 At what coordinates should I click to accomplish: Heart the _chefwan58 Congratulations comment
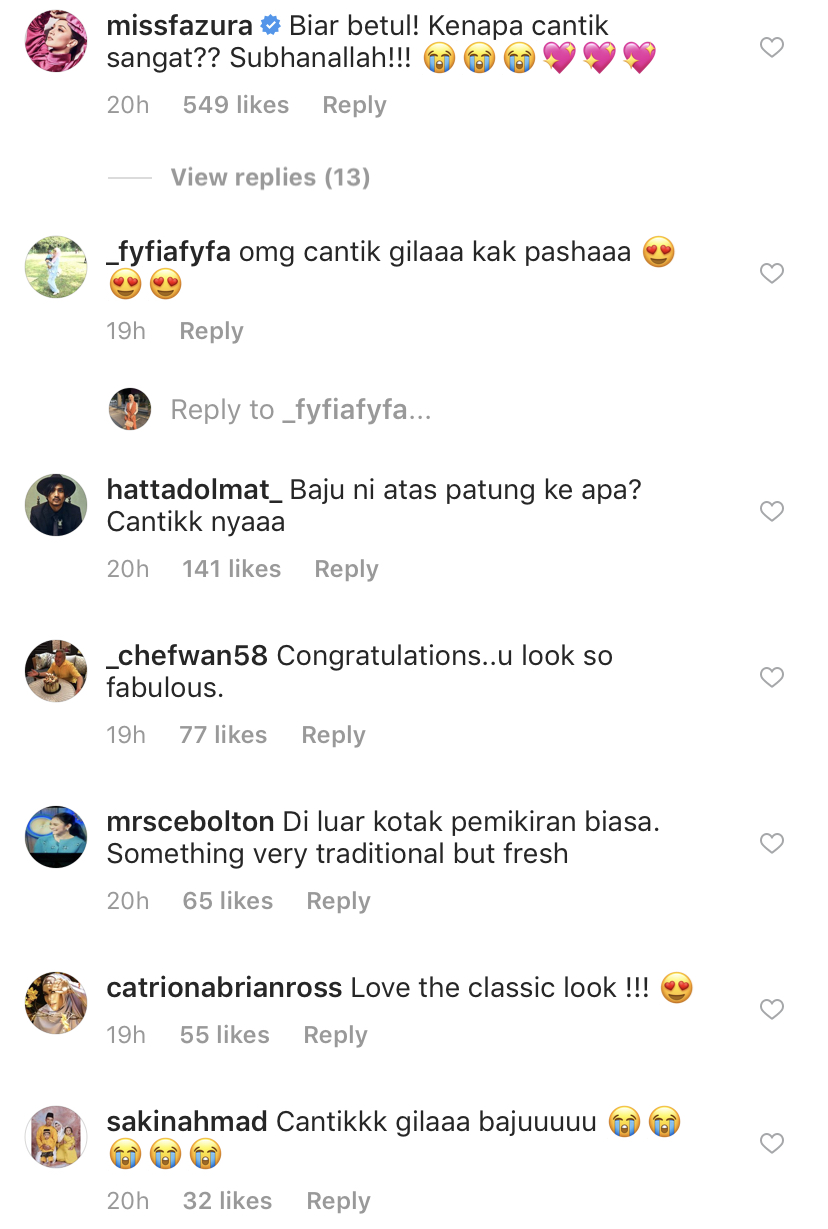(x=772, y=677)
